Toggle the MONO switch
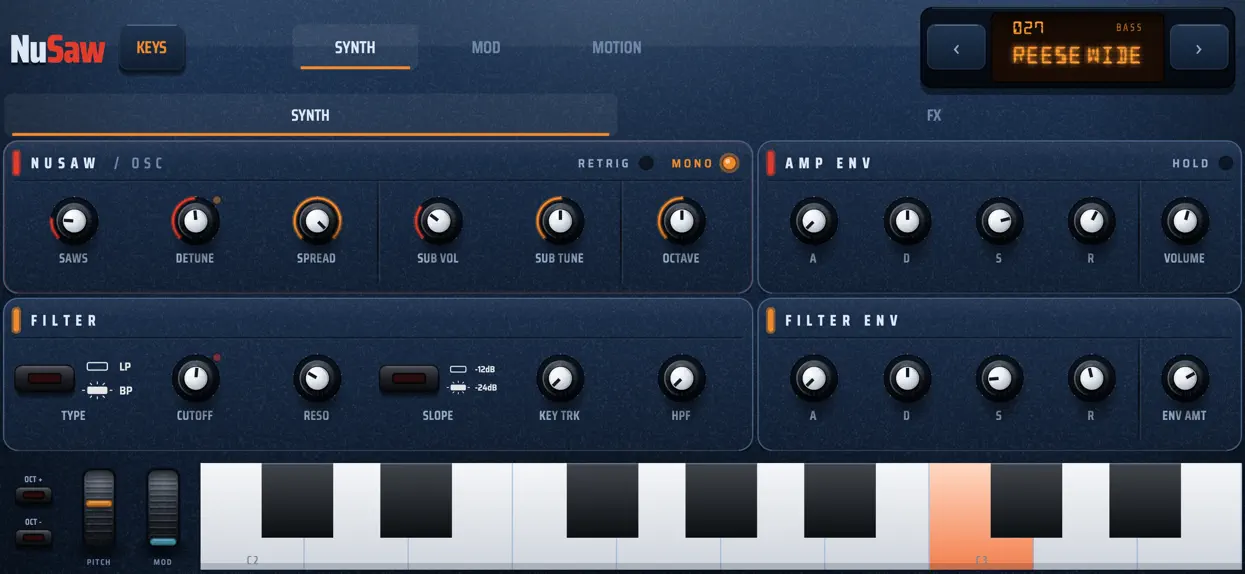The height and width of the screenshot is (574, 1245). [729, 163]
